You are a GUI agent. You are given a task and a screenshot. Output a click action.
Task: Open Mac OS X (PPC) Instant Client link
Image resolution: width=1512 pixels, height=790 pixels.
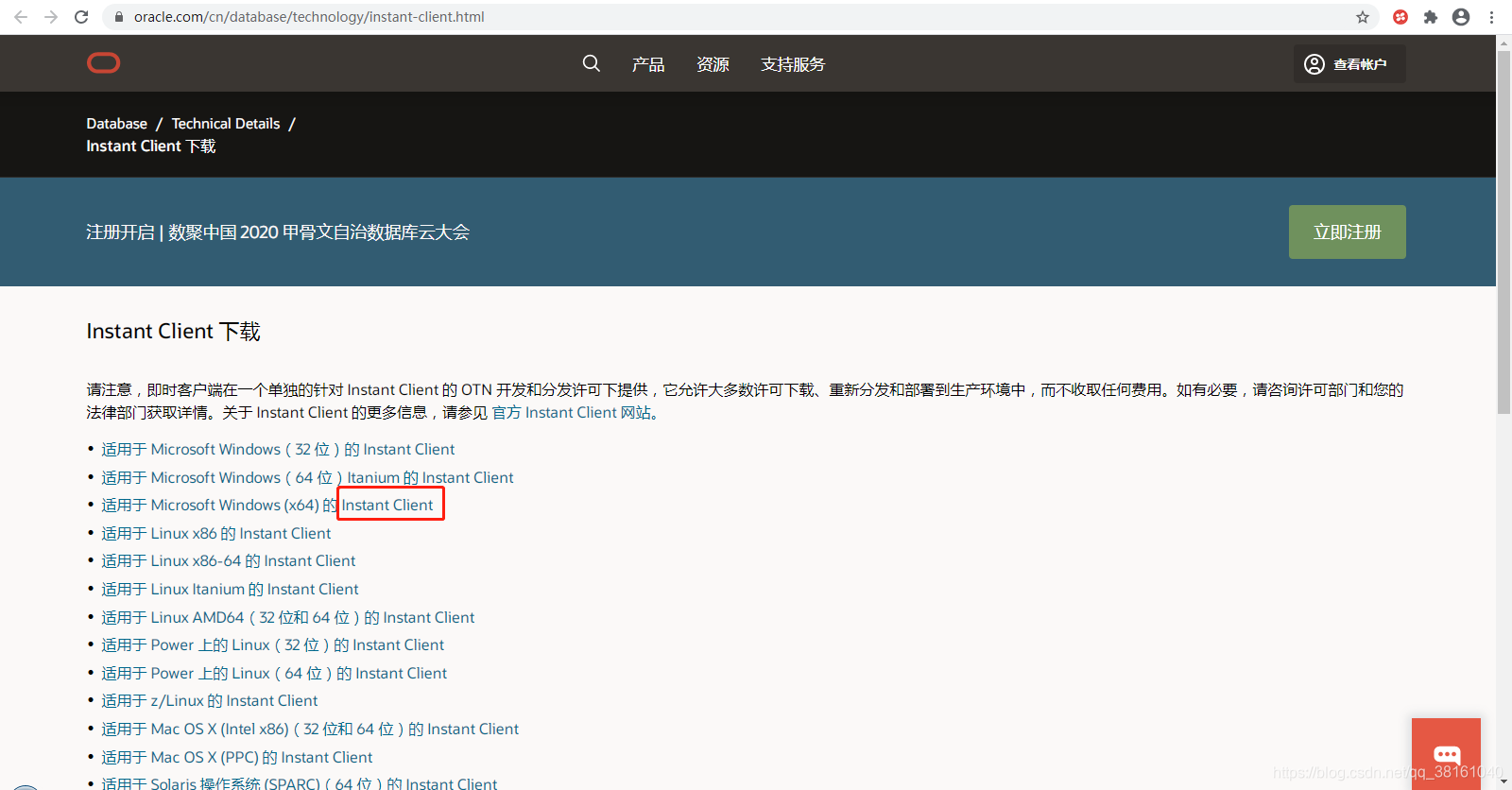(237, 758)
